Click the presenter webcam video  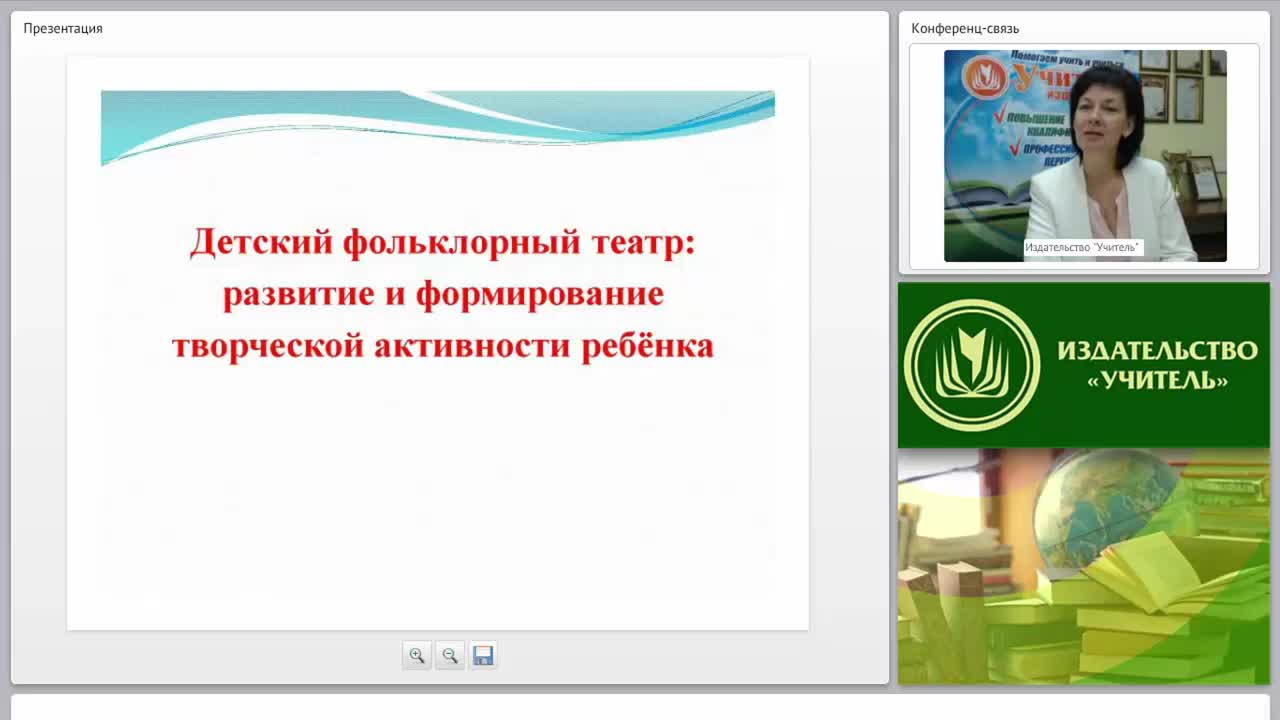1085,156
